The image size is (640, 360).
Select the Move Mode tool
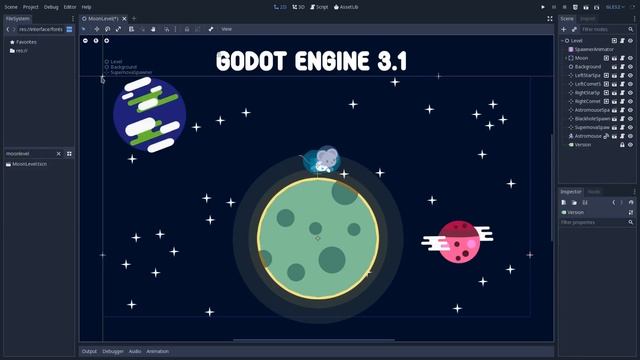tap(97, 29)
